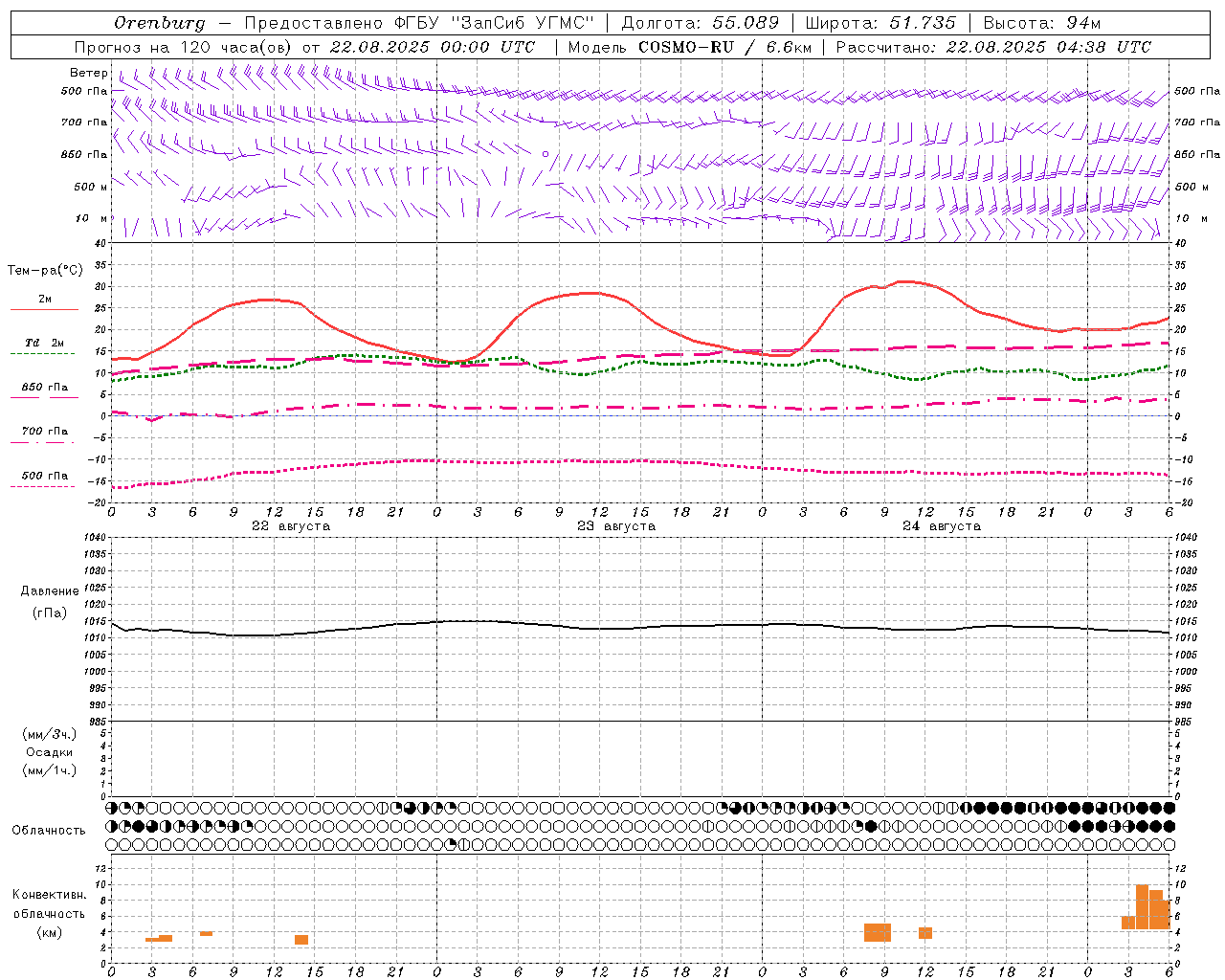Viewport: 1225px width, 980px height.
Task: Select the model name 'COSMO-RU / 6.6км'
Action: coord(724,47)
